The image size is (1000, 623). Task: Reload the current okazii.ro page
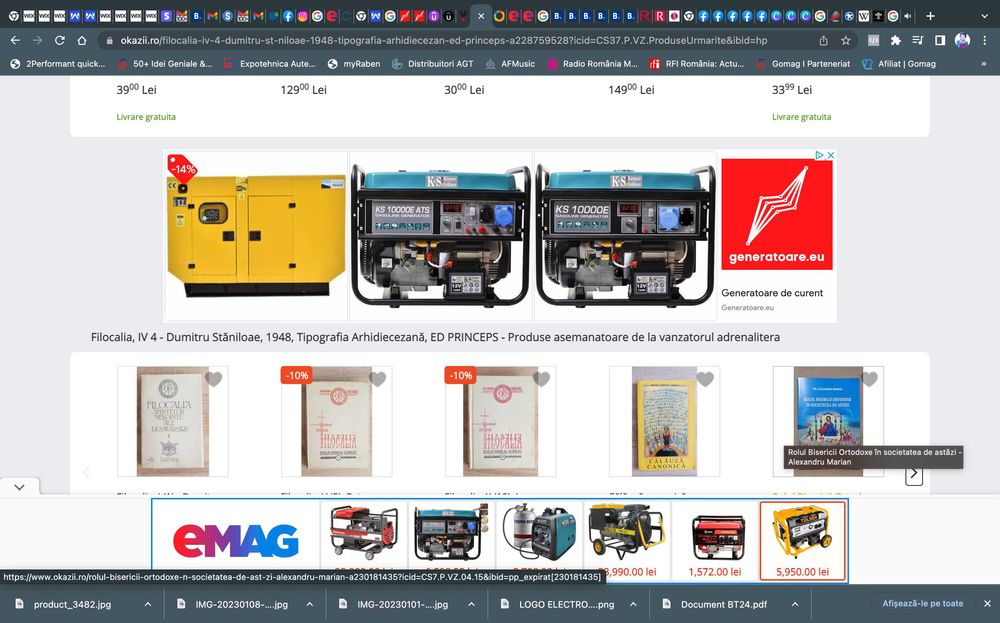click(60, 40)
